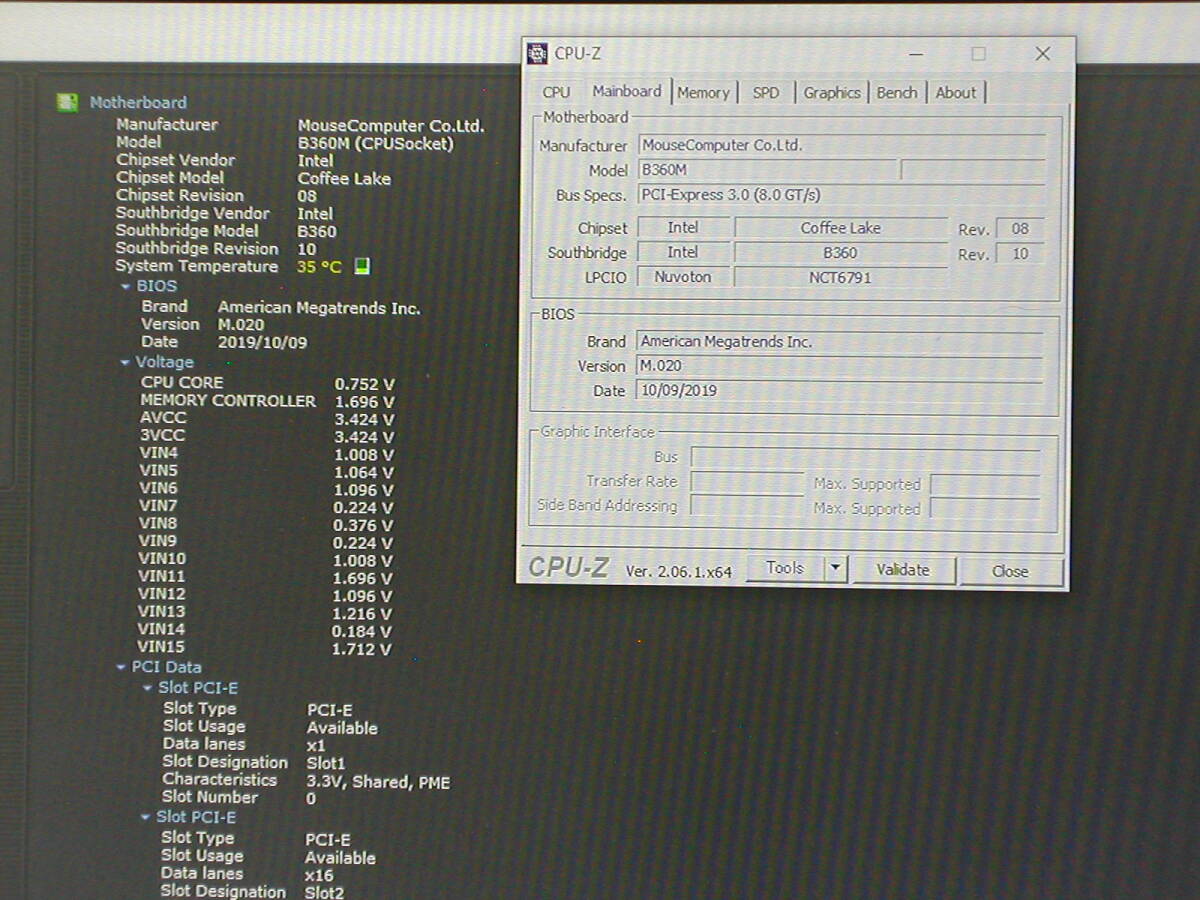
Task: Click the BIOS Date 10/09/2019 field
Action: (x=840, y=391)
